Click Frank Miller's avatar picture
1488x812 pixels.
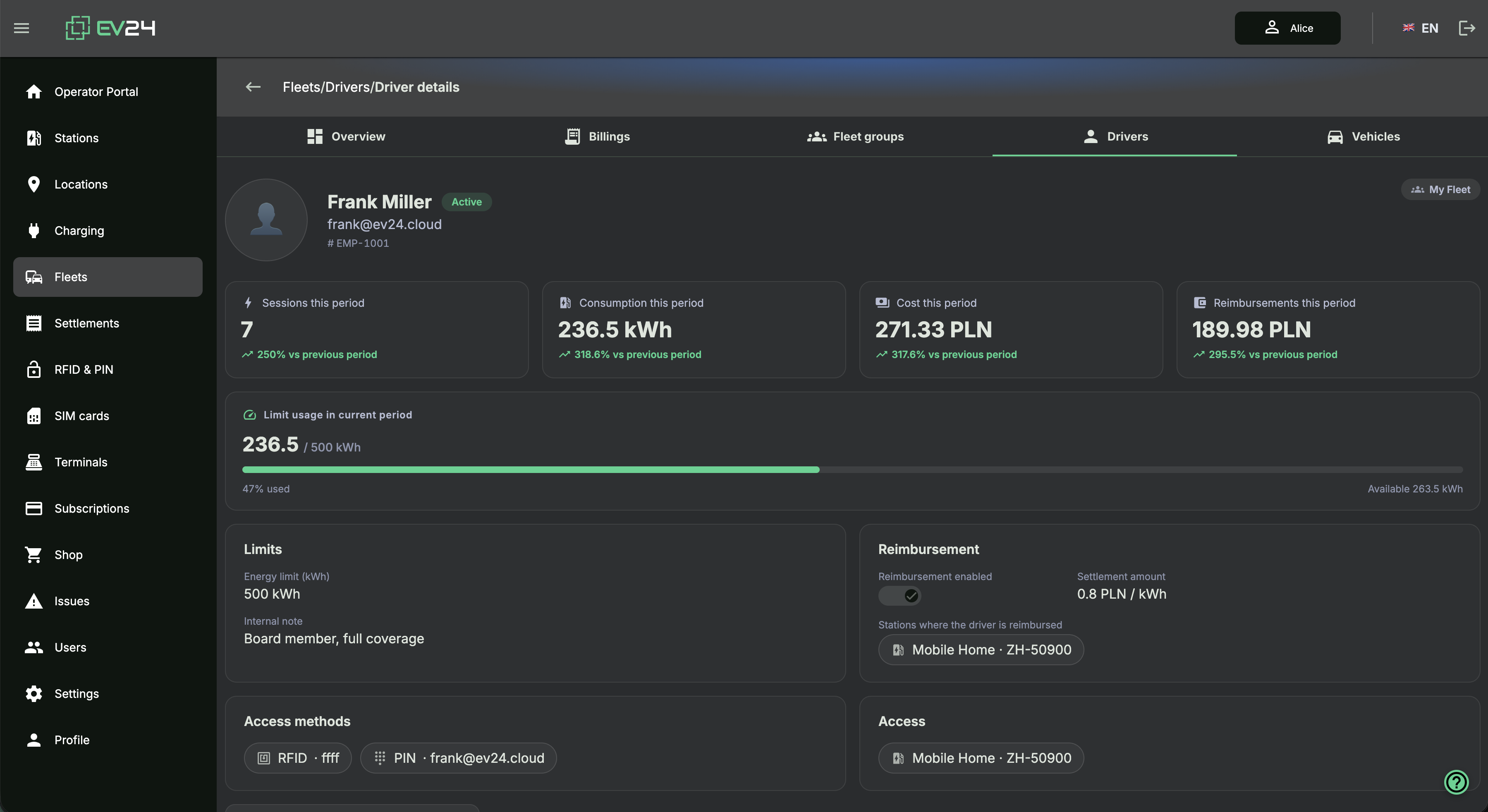click(x=266, y=220)
